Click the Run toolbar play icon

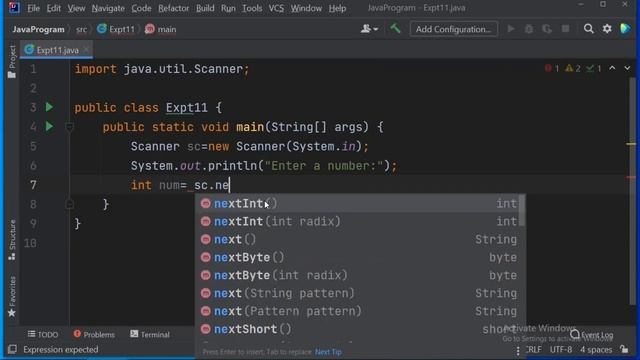pos(511,29)
